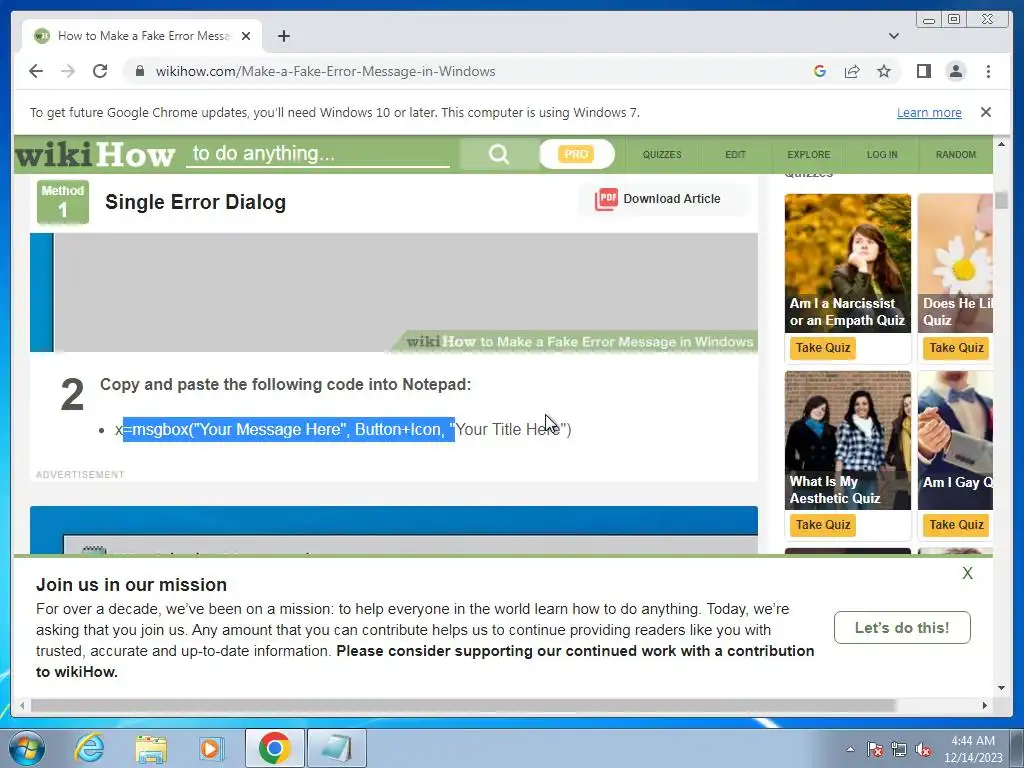The image size is (1024, 768).
Task: Open a RANDOM article
Action: coord(955,155)
